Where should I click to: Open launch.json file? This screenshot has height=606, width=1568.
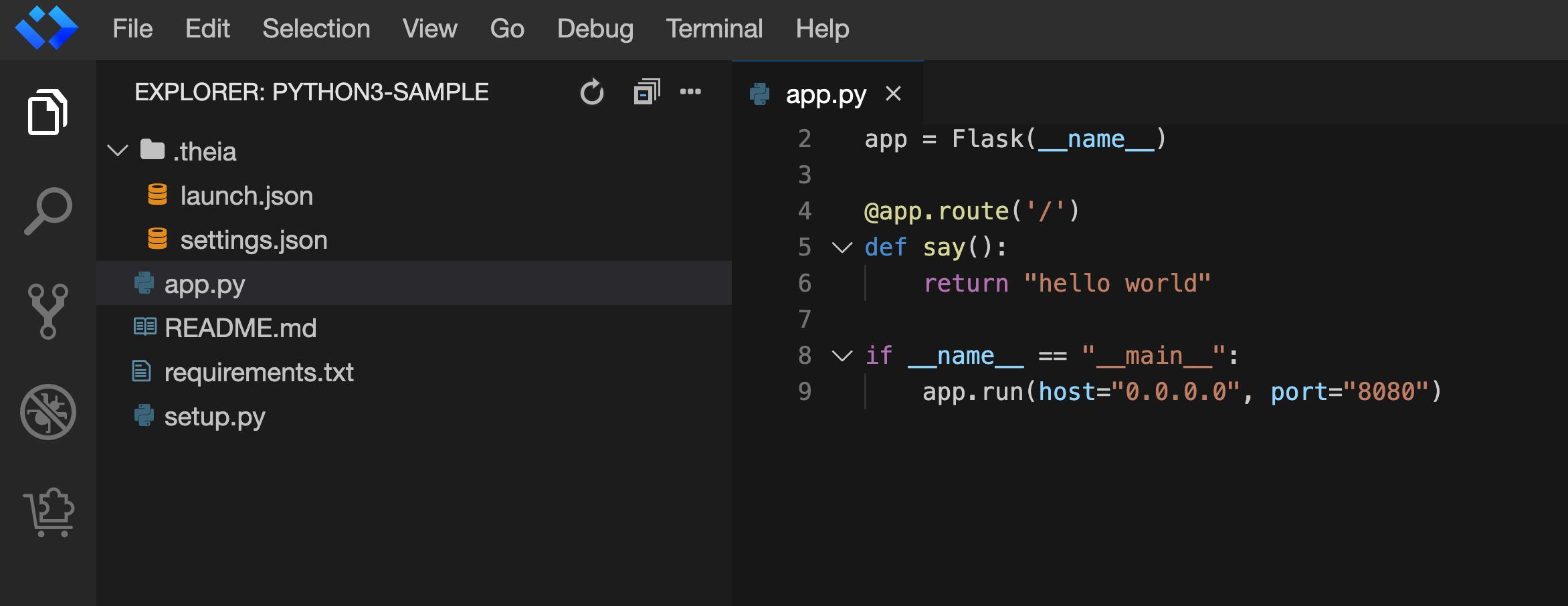[246, 196]
